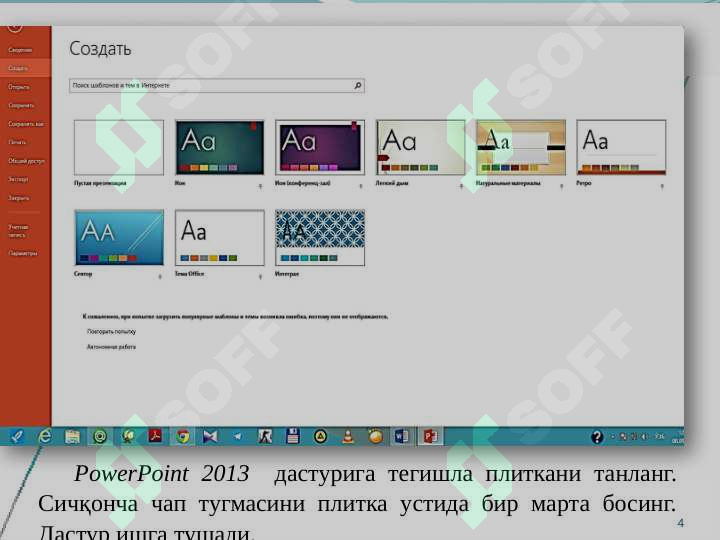Viewport: 720px width, 540px height.
Task: Click the search magnifier icon in template search
Action: tap(358, 85)
